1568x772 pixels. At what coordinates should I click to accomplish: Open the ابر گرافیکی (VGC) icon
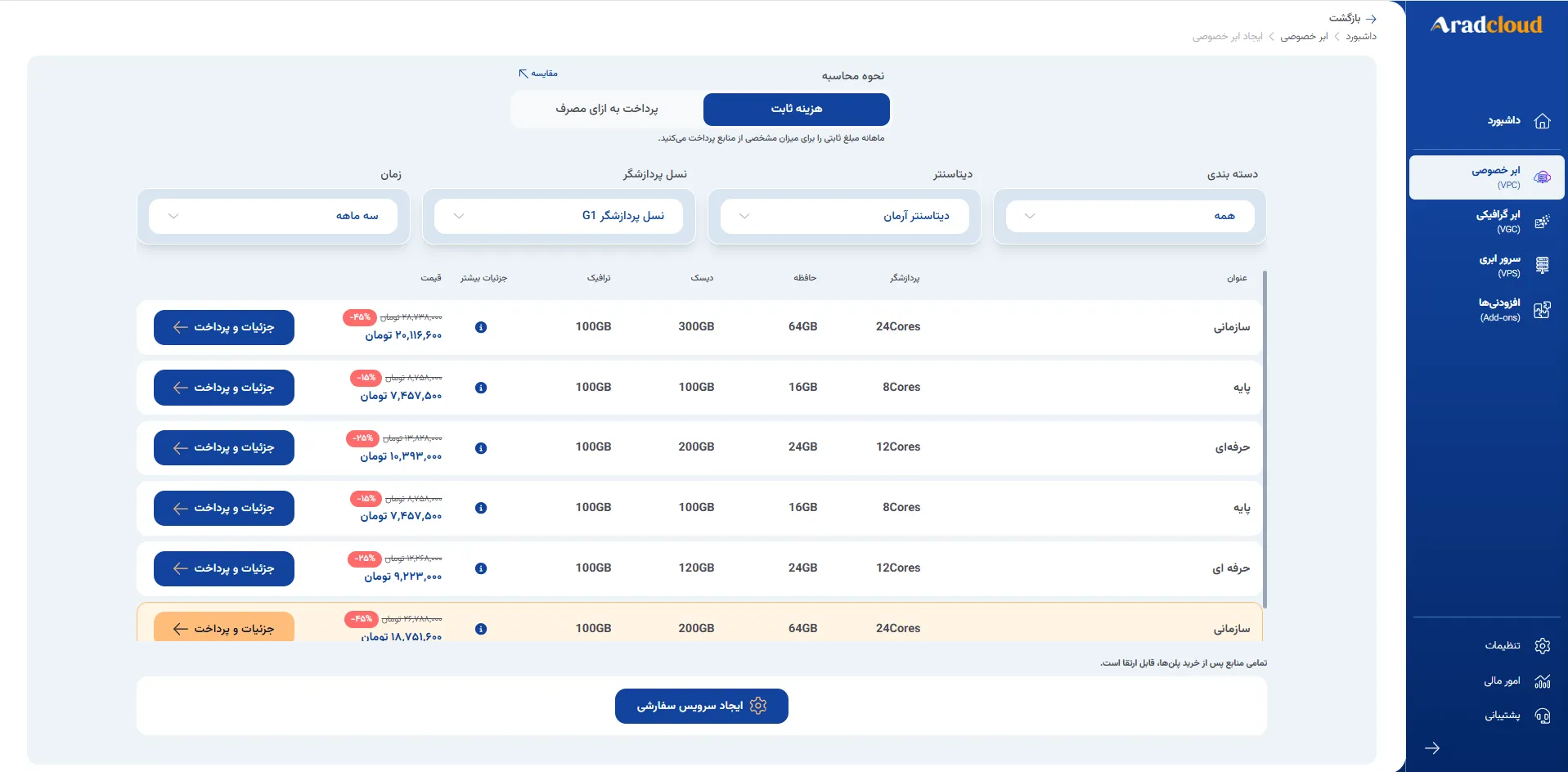tap(1542, 222)
